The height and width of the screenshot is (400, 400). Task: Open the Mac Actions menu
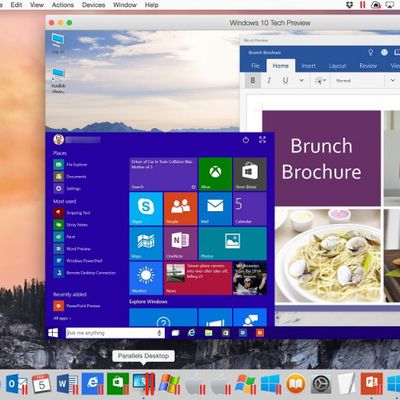coord(63,5)
